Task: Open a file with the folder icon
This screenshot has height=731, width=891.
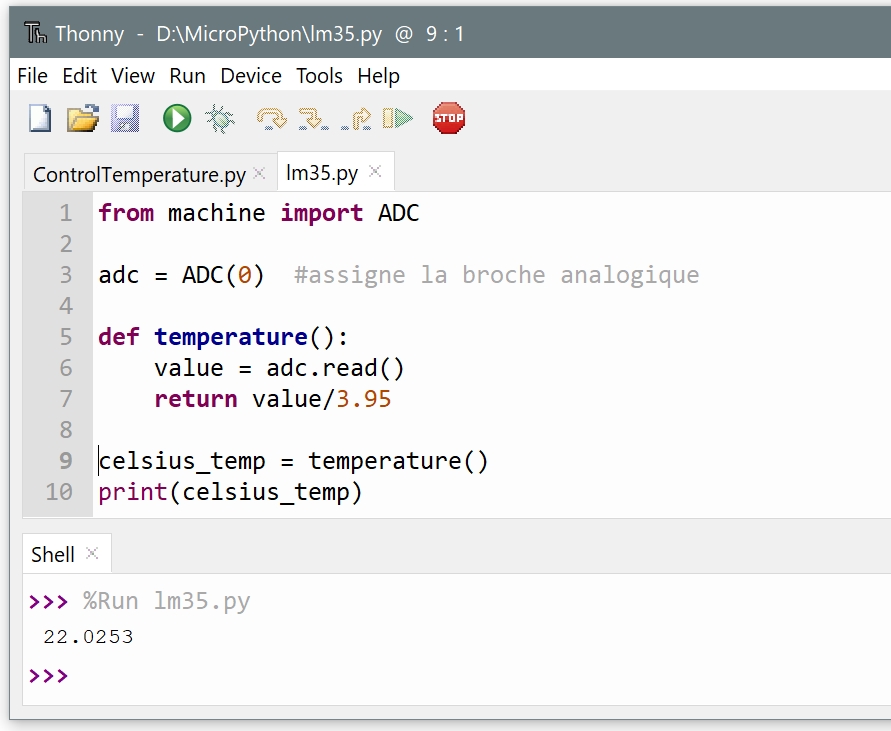Action: point(83,119)
